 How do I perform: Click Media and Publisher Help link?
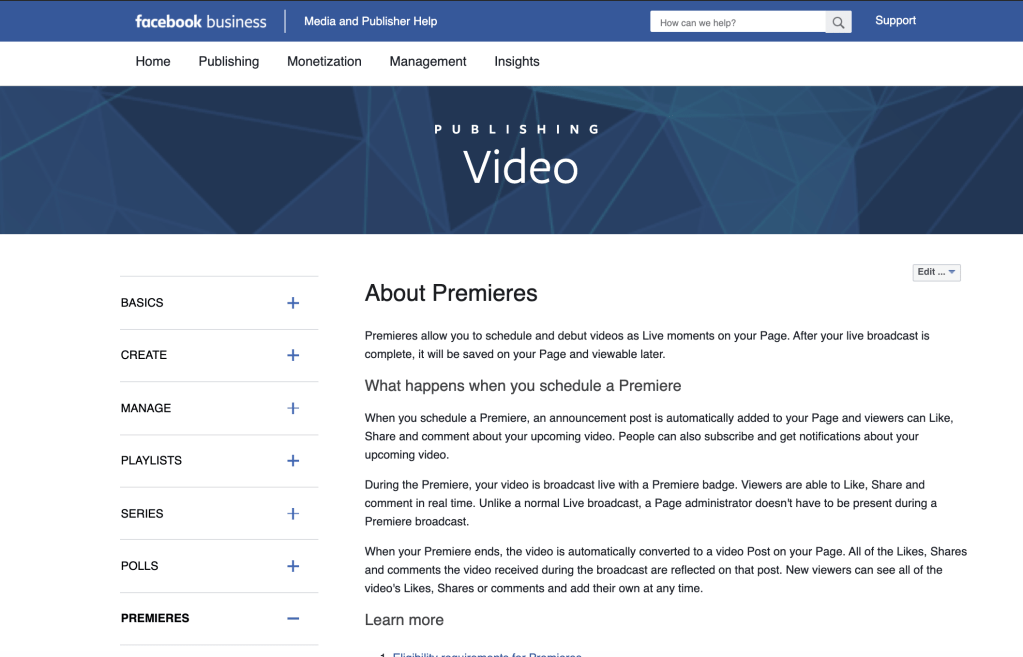[370, 21]
